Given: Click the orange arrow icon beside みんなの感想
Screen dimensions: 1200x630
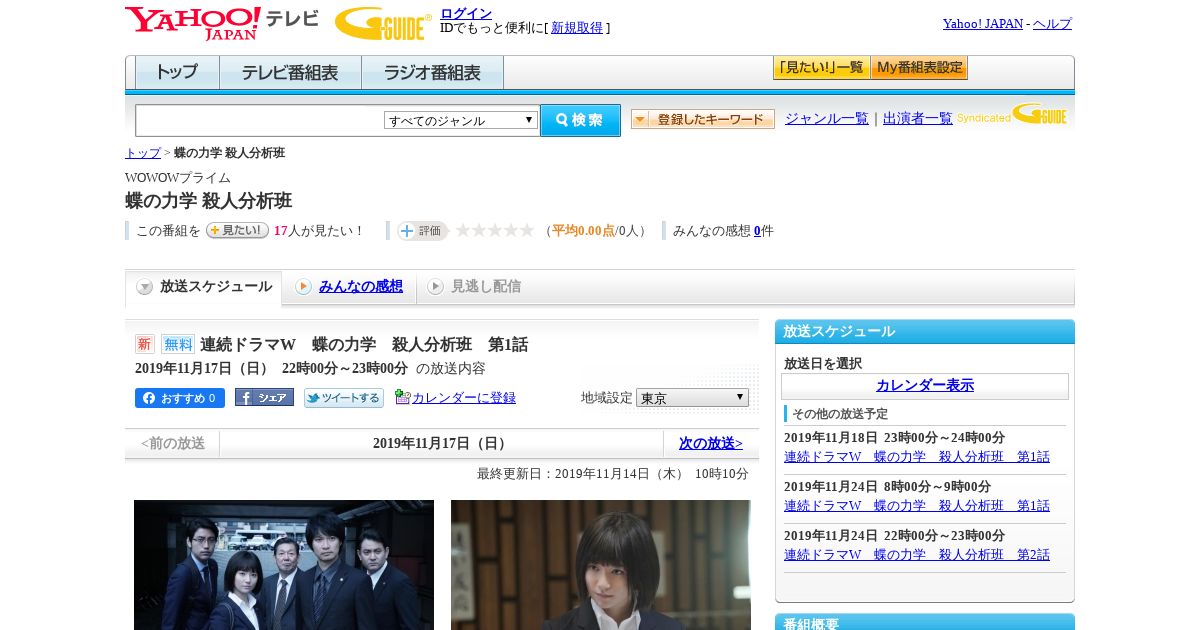Looking at the screenshot, I should (x=303, y=287).
